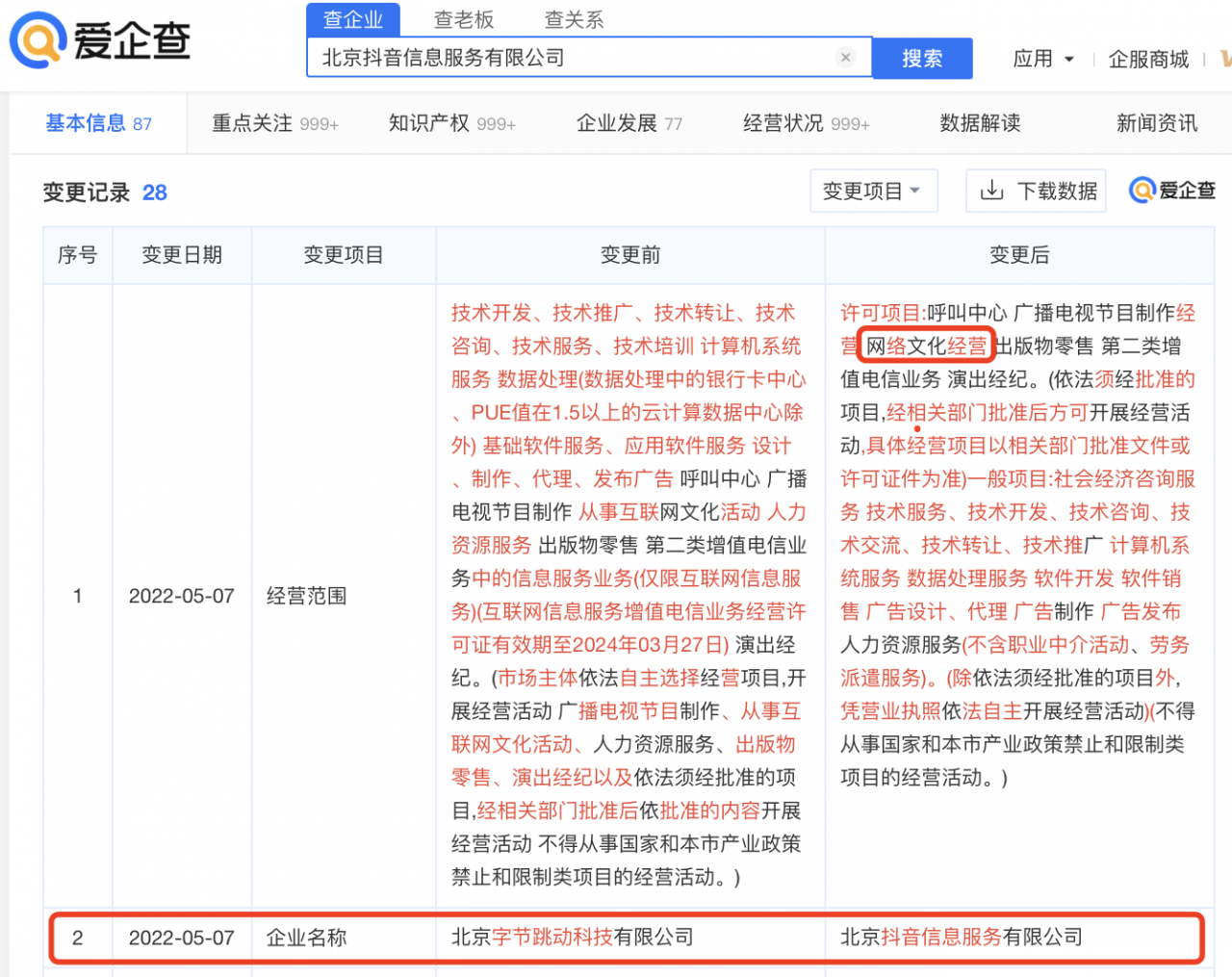Select the 基本信息 87 tab
This screenshot has width=1232, height=977.
tap(97, 123)
